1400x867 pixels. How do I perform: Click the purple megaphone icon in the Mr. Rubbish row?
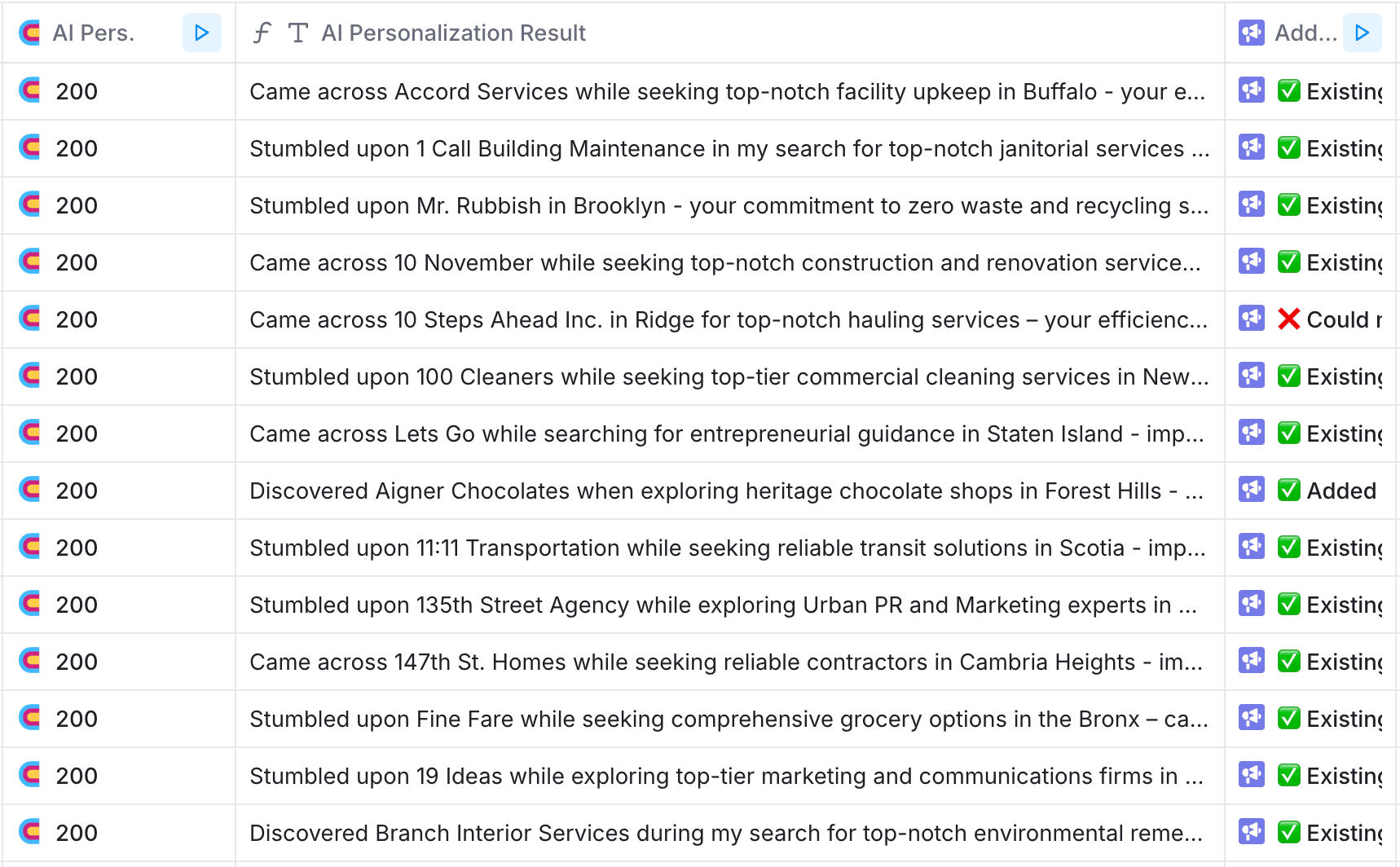click(x=1251, y=205)
